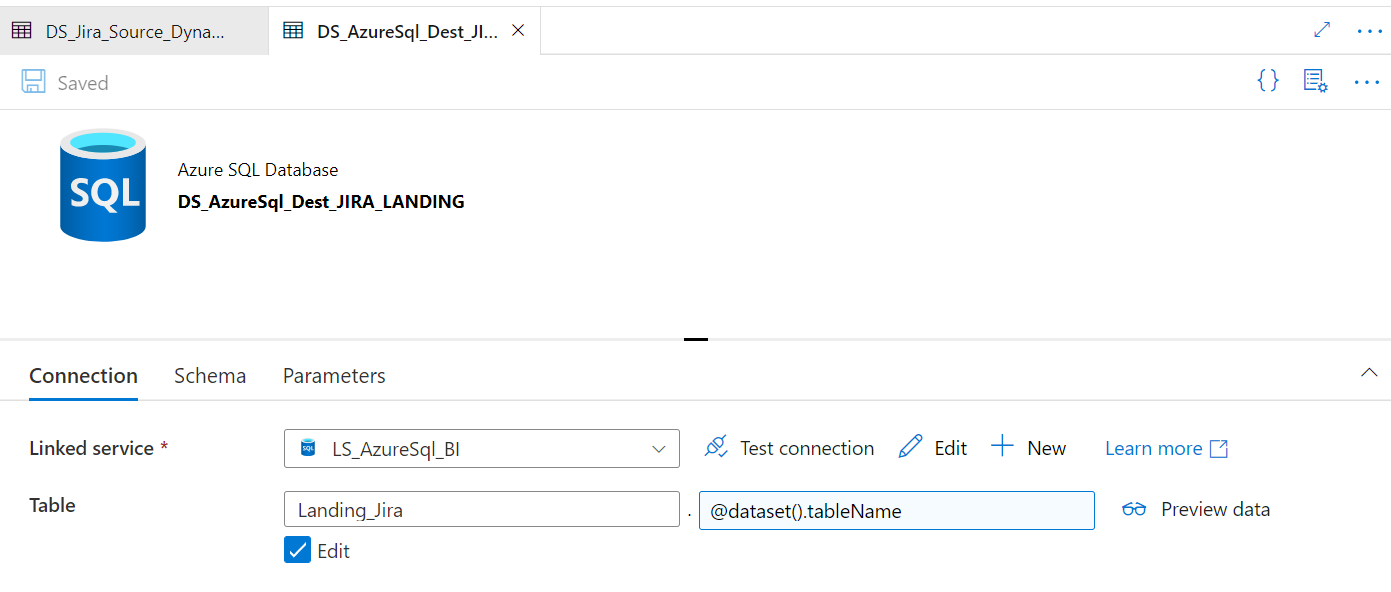Screen dimensions: 1391x592
Task: Click the Landing_Jira schema input field
Action: [x=482, y=510]
